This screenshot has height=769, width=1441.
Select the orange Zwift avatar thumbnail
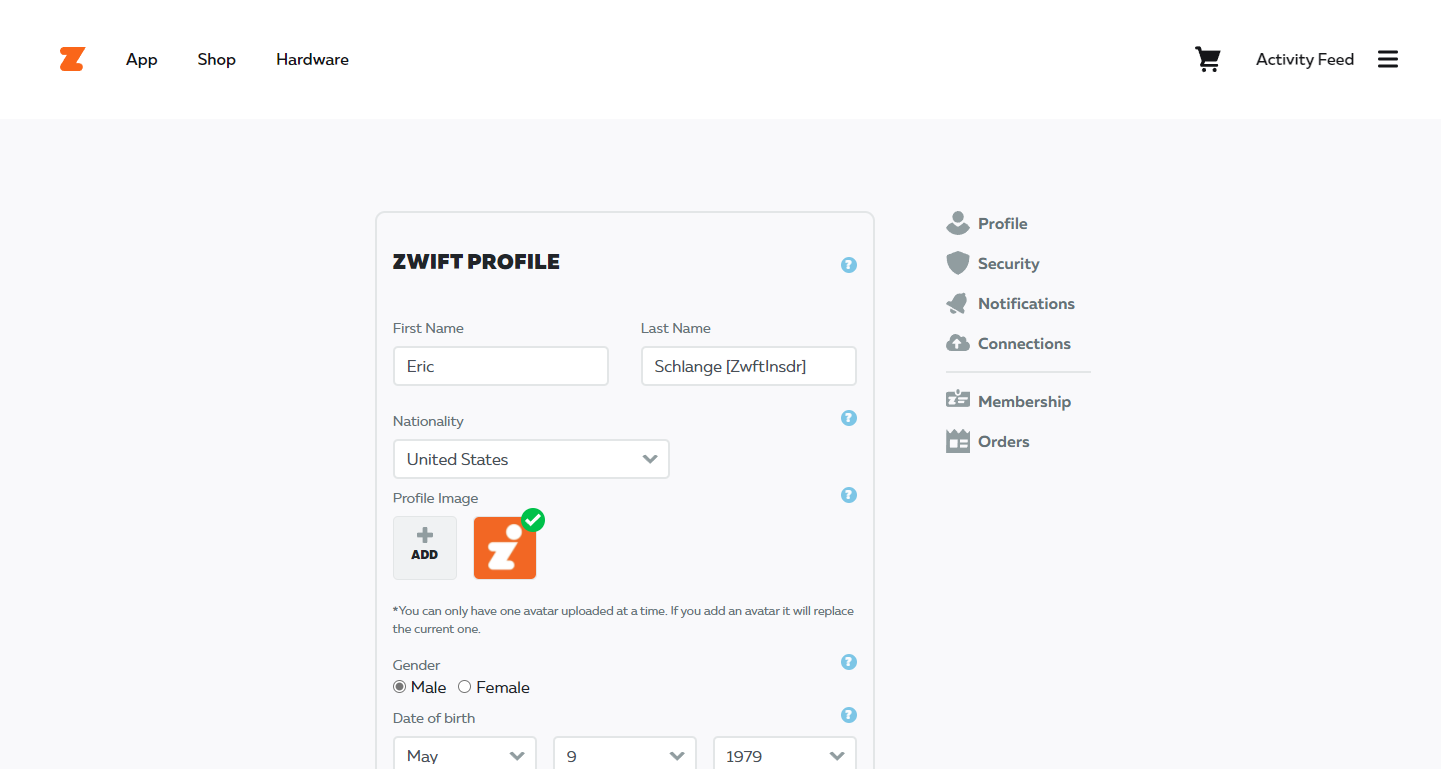click(x=505, y=548)
